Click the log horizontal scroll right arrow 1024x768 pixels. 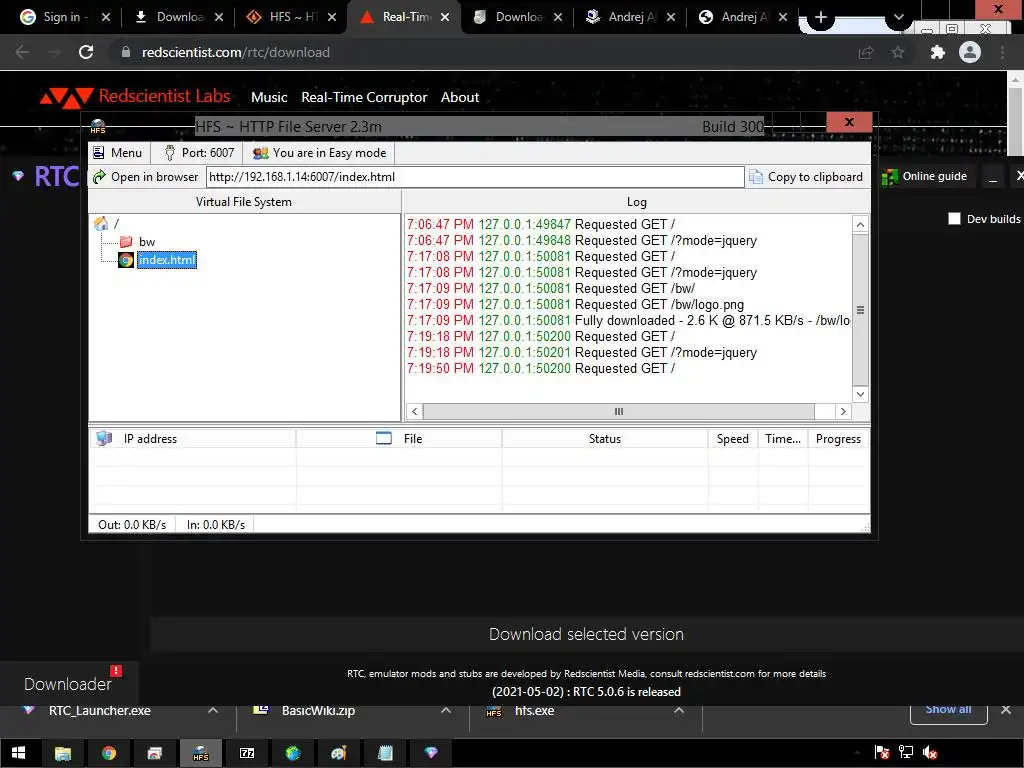coord(843,411)
